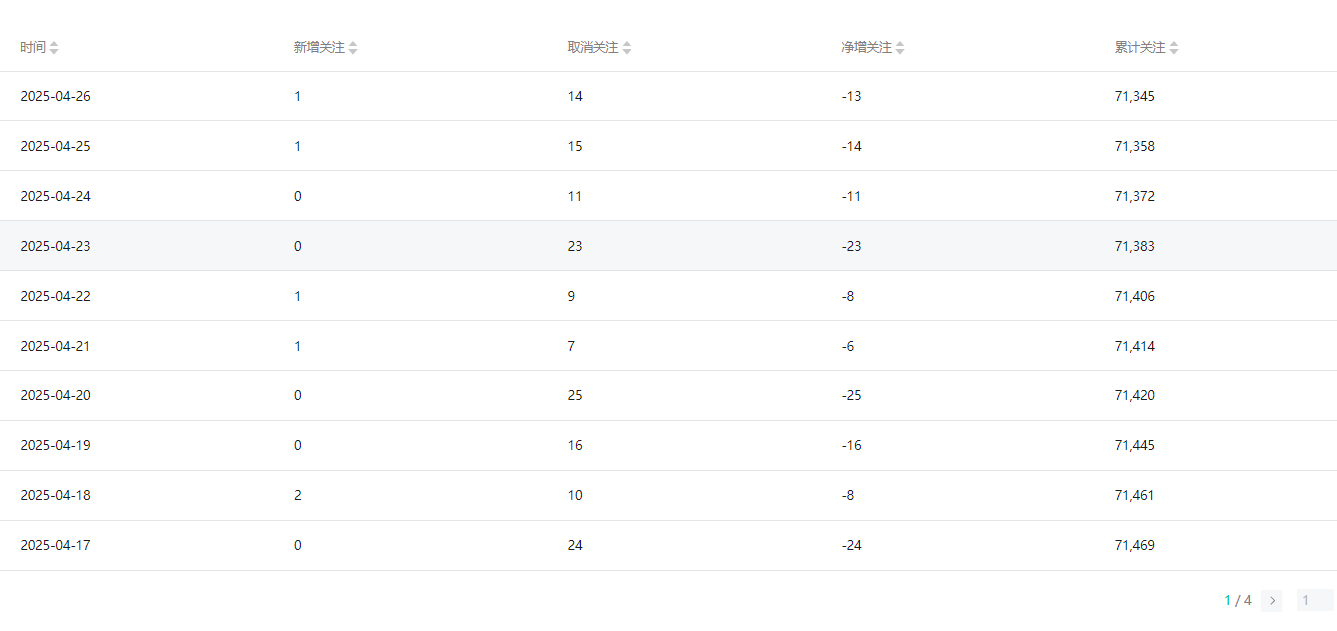Image resolution: width=1337 pixels, height=631 pixels.
Task: Sort by 净增关注 using its arrows
Action: 900,48
